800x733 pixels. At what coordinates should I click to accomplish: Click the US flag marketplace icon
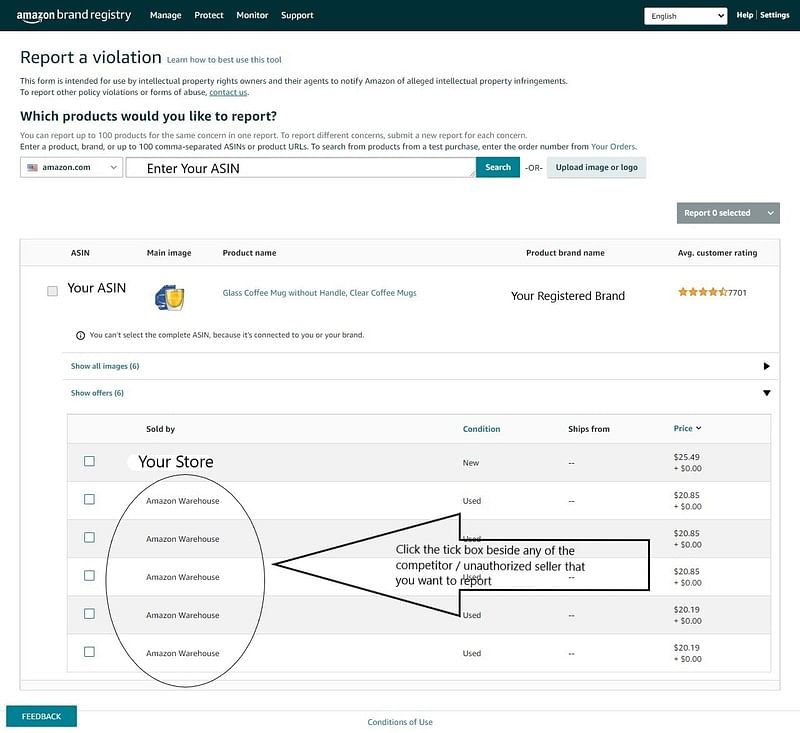pos(32,167)
